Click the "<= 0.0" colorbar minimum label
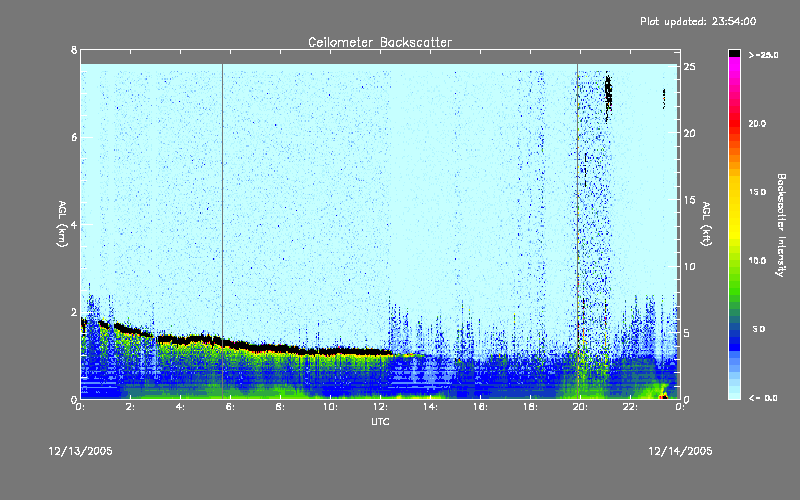 tap(763, 398)
